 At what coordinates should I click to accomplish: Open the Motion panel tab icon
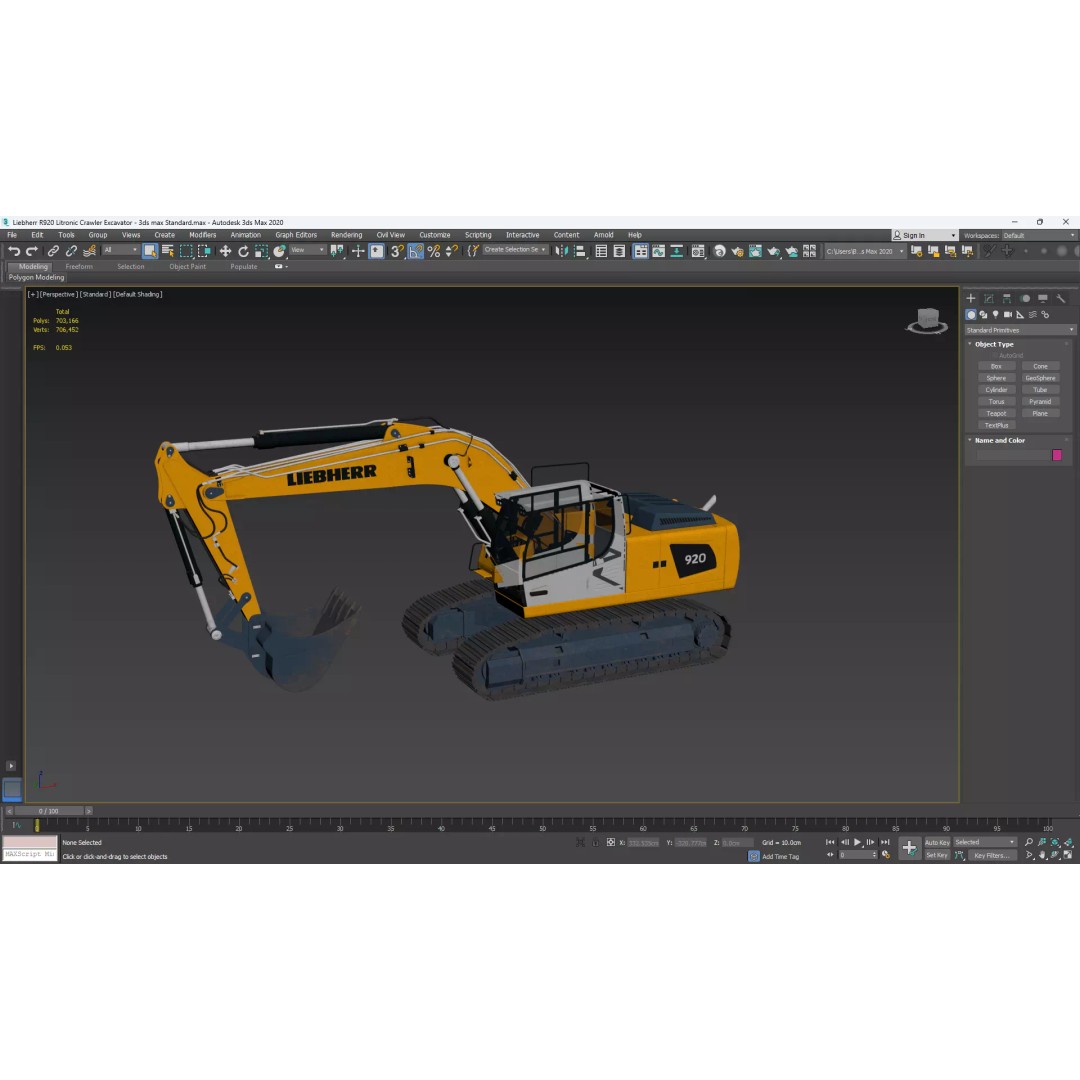point(1025,298)
